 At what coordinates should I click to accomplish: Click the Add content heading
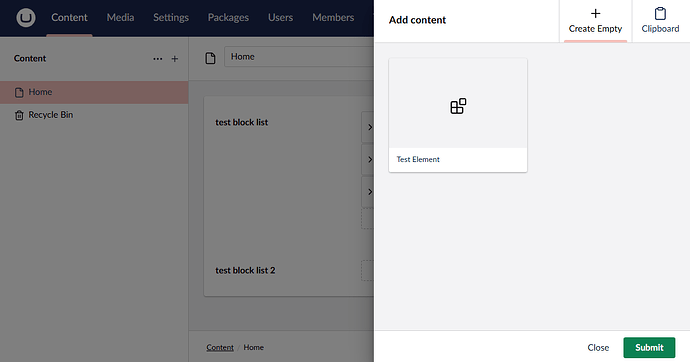(417, 20)
